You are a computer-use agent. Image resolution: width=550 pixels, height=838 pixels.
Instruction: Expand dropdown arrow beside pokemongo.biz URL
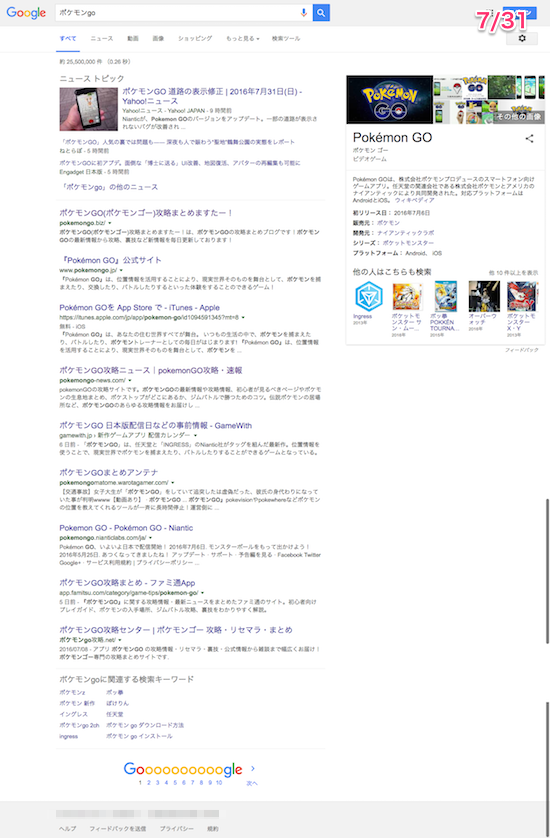pos(110,223)
